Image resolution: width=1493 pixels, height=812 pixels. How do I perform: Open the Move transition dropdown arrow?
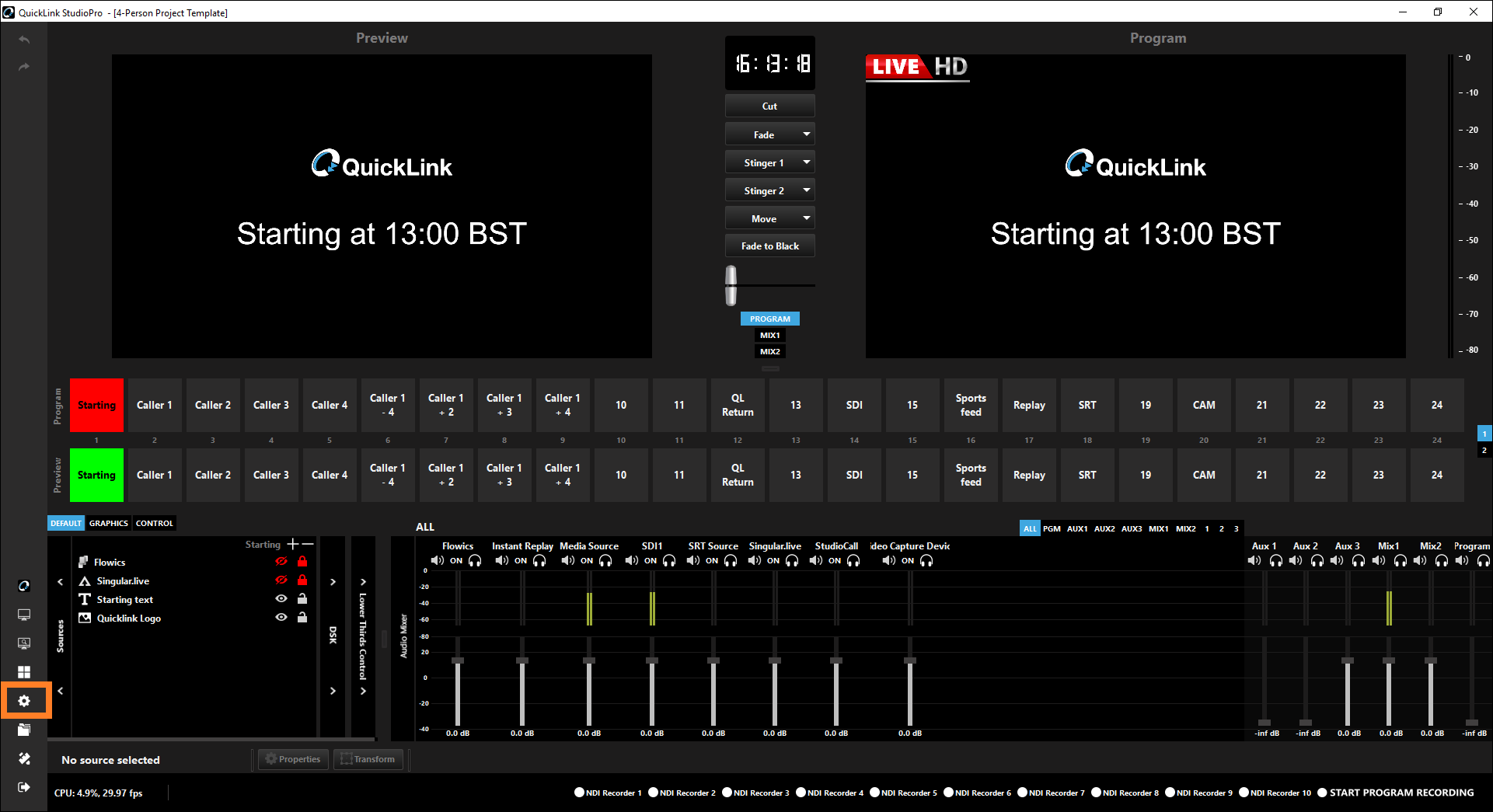pyautogui.click(x=807, y=218)
